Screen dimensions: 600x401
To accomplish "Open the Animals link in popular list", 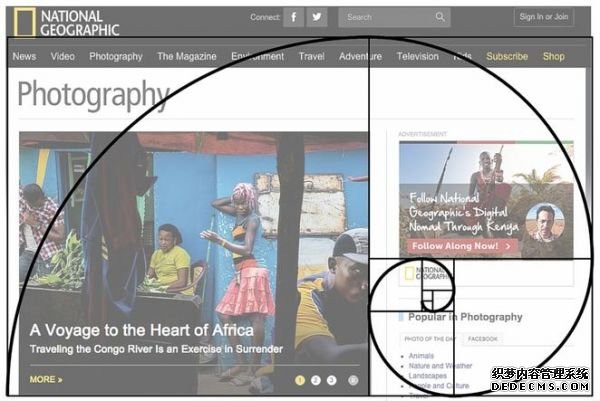I will point(421,356).
